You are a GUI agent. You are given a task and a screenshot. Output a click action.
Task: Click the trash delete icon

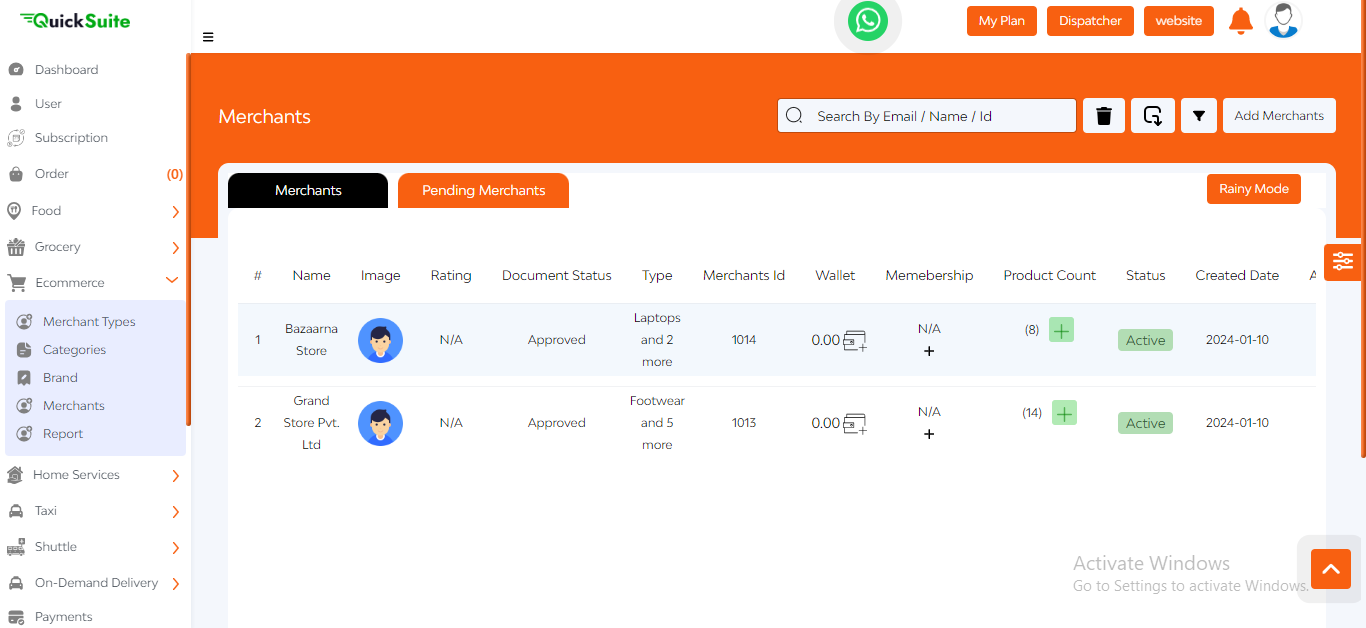1104,116
